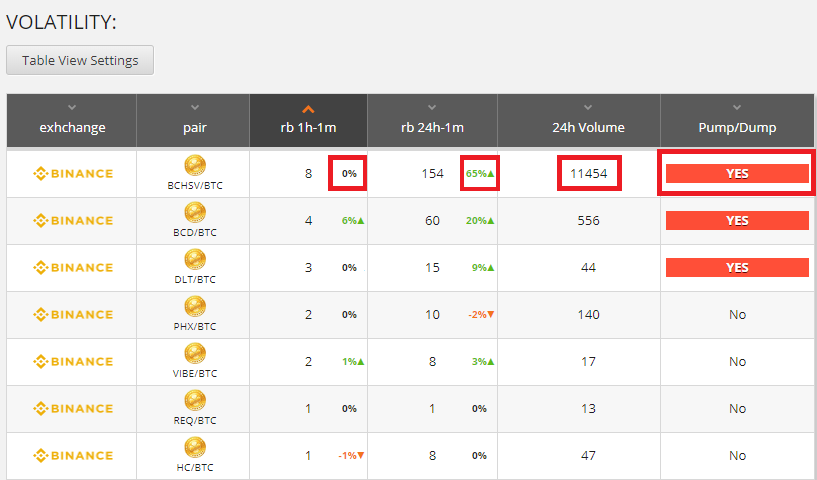Toggle rb 1h-1m sort arrow
Screen dimensions: 817x480
coord(308,109)
